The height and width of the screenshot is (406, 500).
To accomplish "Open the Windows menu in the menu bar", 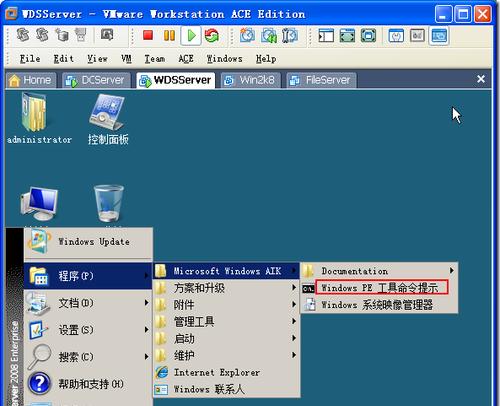I will [x=224, y=59].
